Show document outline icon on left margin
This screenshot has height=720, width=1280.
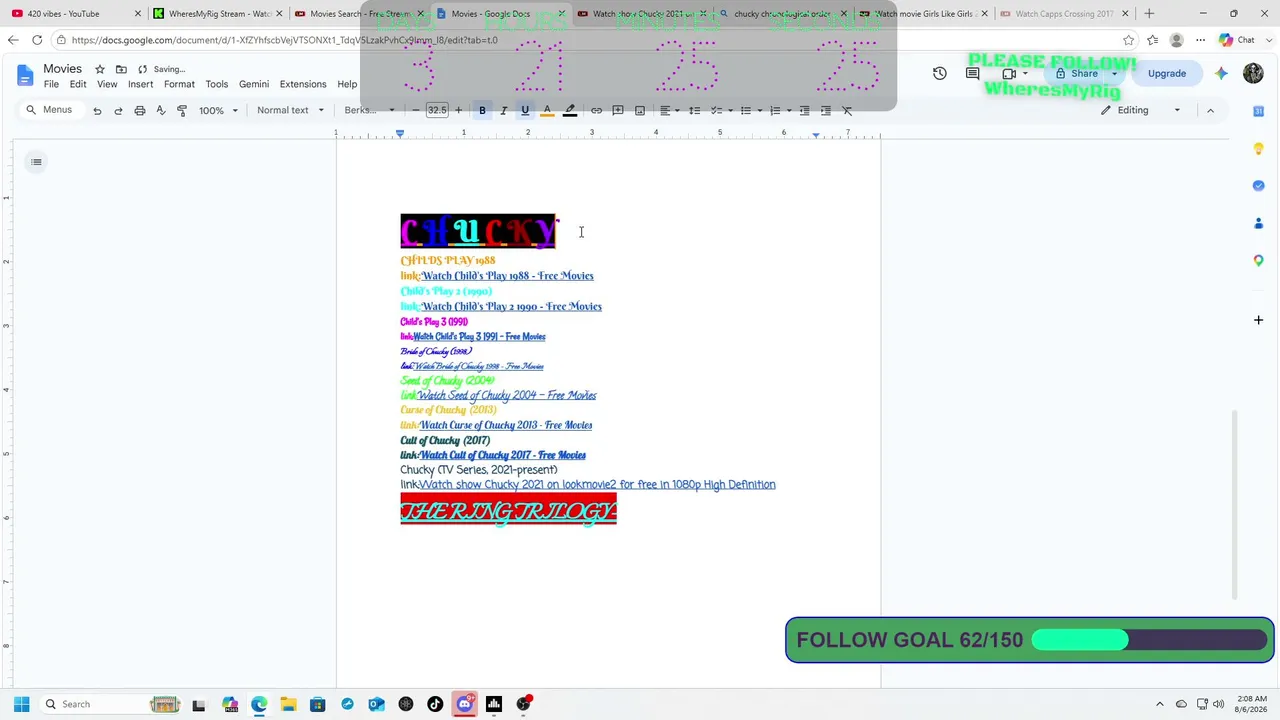point(36,162)
